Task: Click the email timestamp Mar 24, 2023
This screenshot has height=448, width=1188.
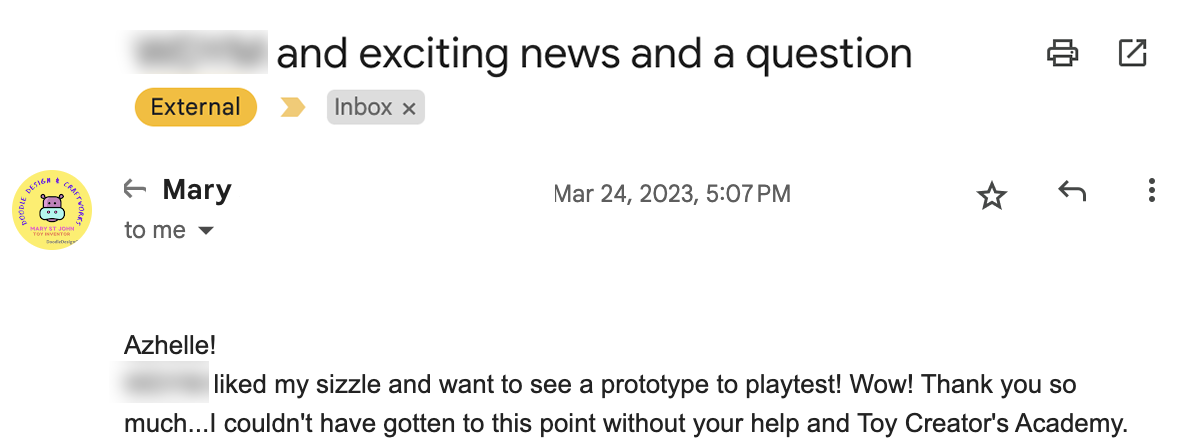Action: pyautogui.click(x=672, y=193)
